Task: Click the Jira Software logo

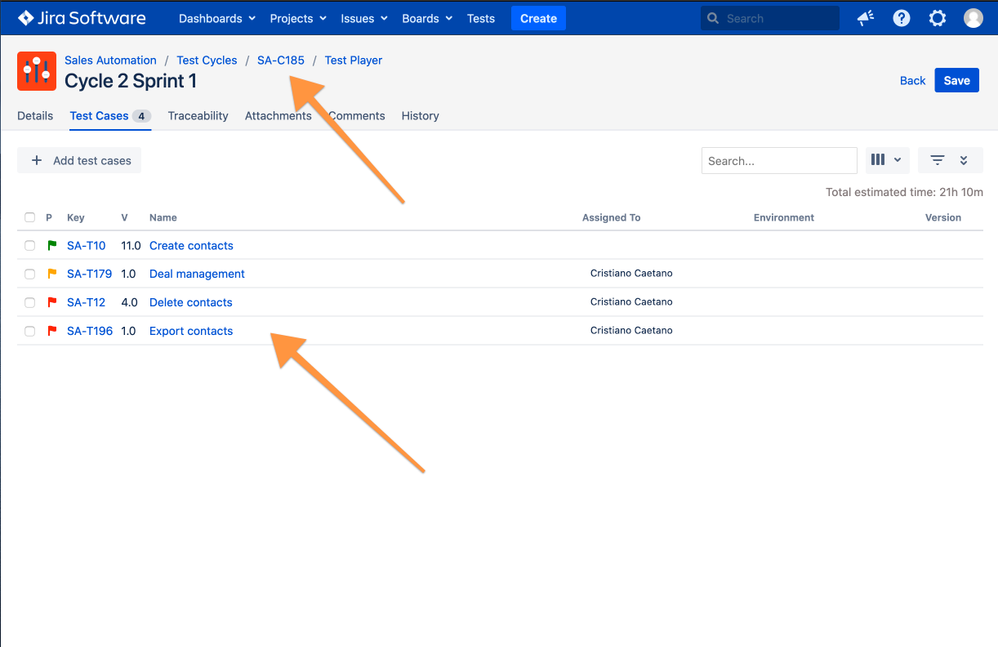Action: [82, 18]
